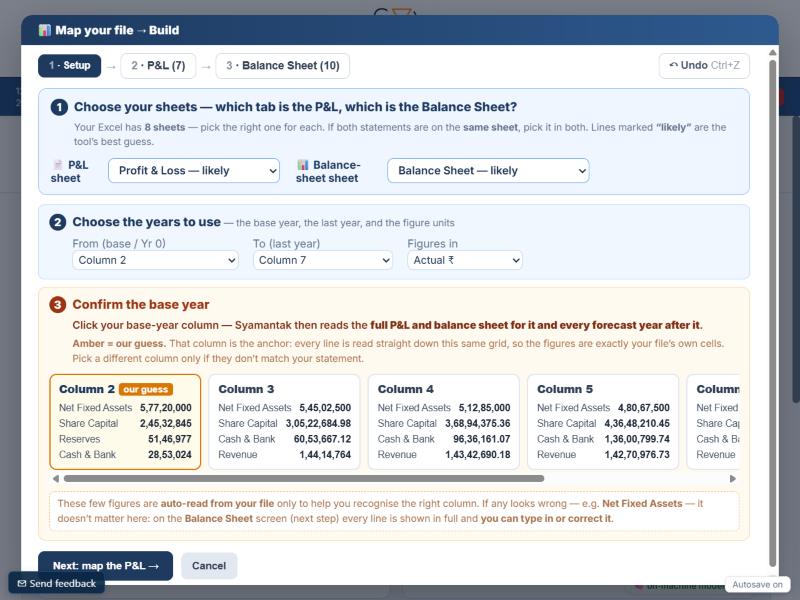800x600 pixels.
Task: Click the Undo button
Action: pyautogui.click(x=704, y=65)
